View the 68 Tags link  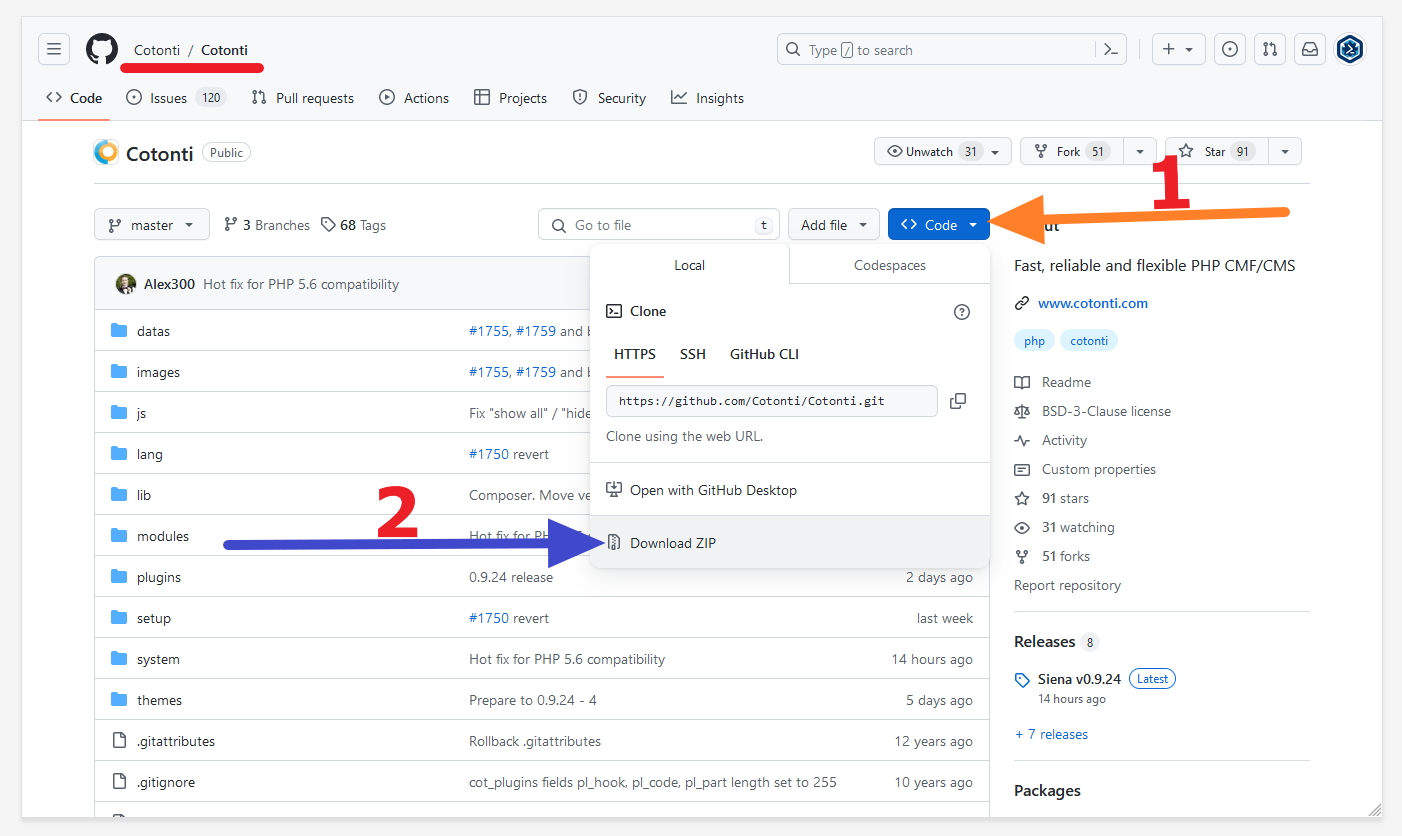coord(354,225)
